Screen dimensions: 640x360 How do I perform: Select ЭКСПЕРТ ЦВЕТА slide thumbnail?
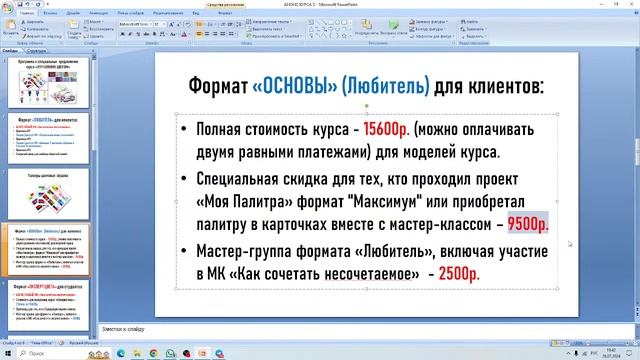coord(48,306)
